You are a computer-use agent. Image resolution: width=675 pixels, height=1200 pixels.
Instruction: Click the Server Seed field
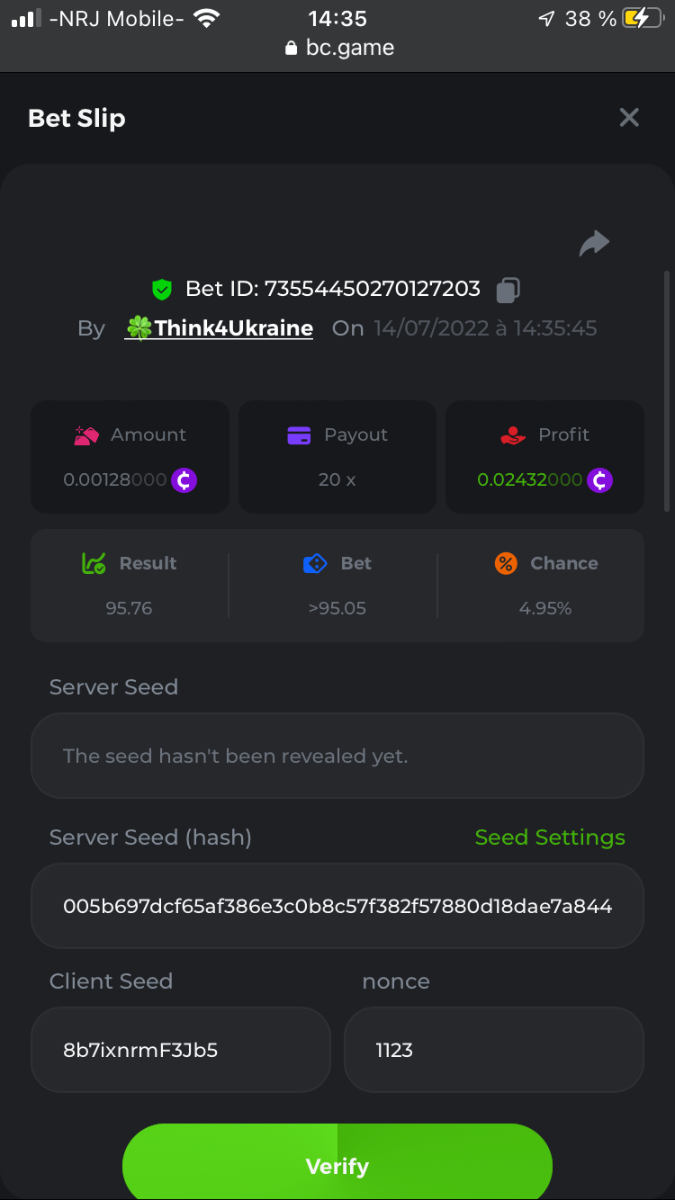click(x=337, y=756)
